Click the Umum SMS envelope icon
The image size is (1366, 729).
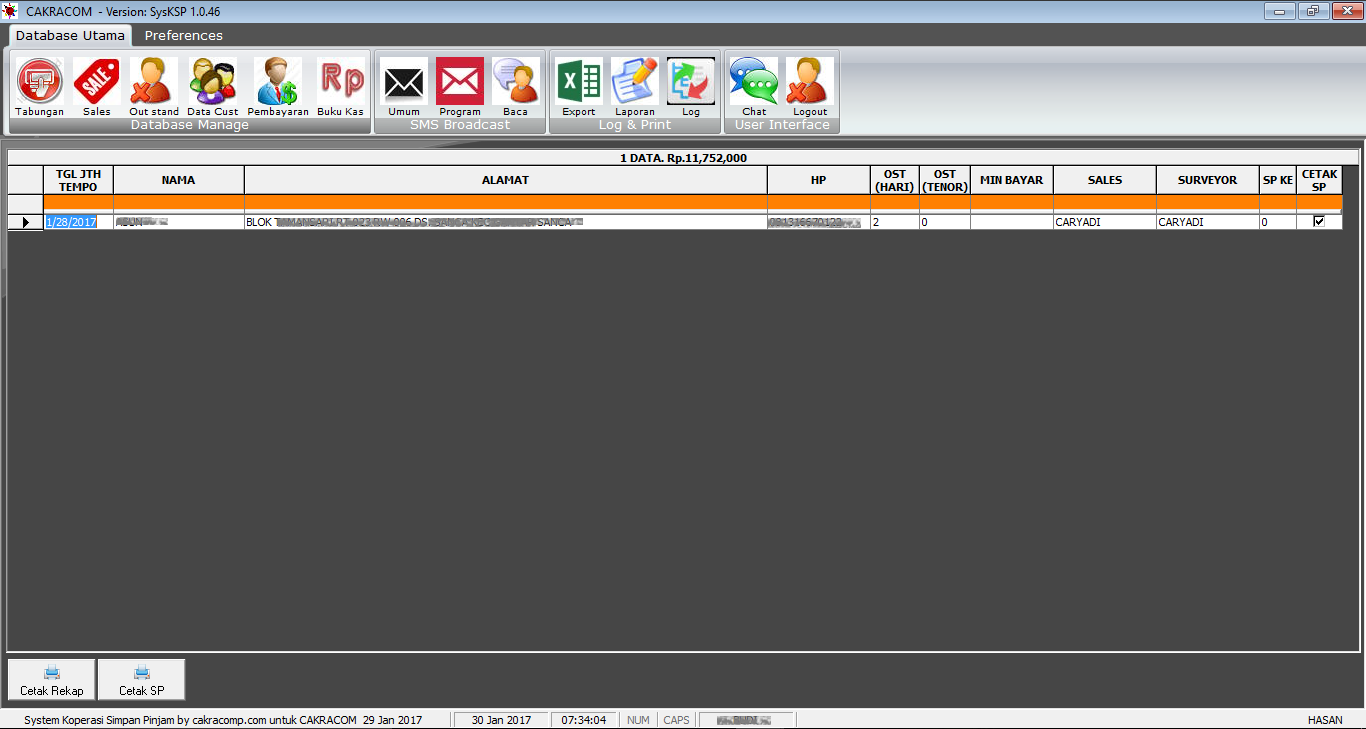(404, 82)
